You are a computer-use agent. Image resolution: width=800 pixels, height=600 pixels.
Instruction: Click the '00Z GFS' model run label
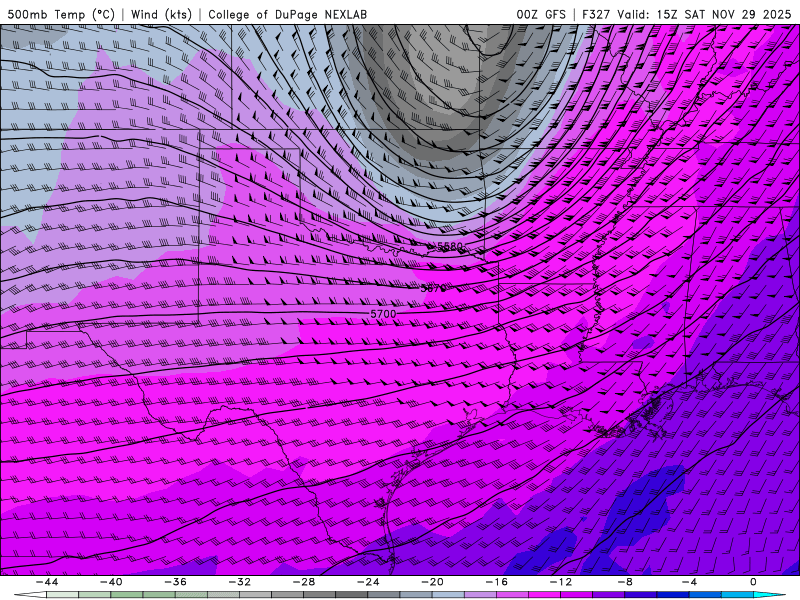[541, 14]
